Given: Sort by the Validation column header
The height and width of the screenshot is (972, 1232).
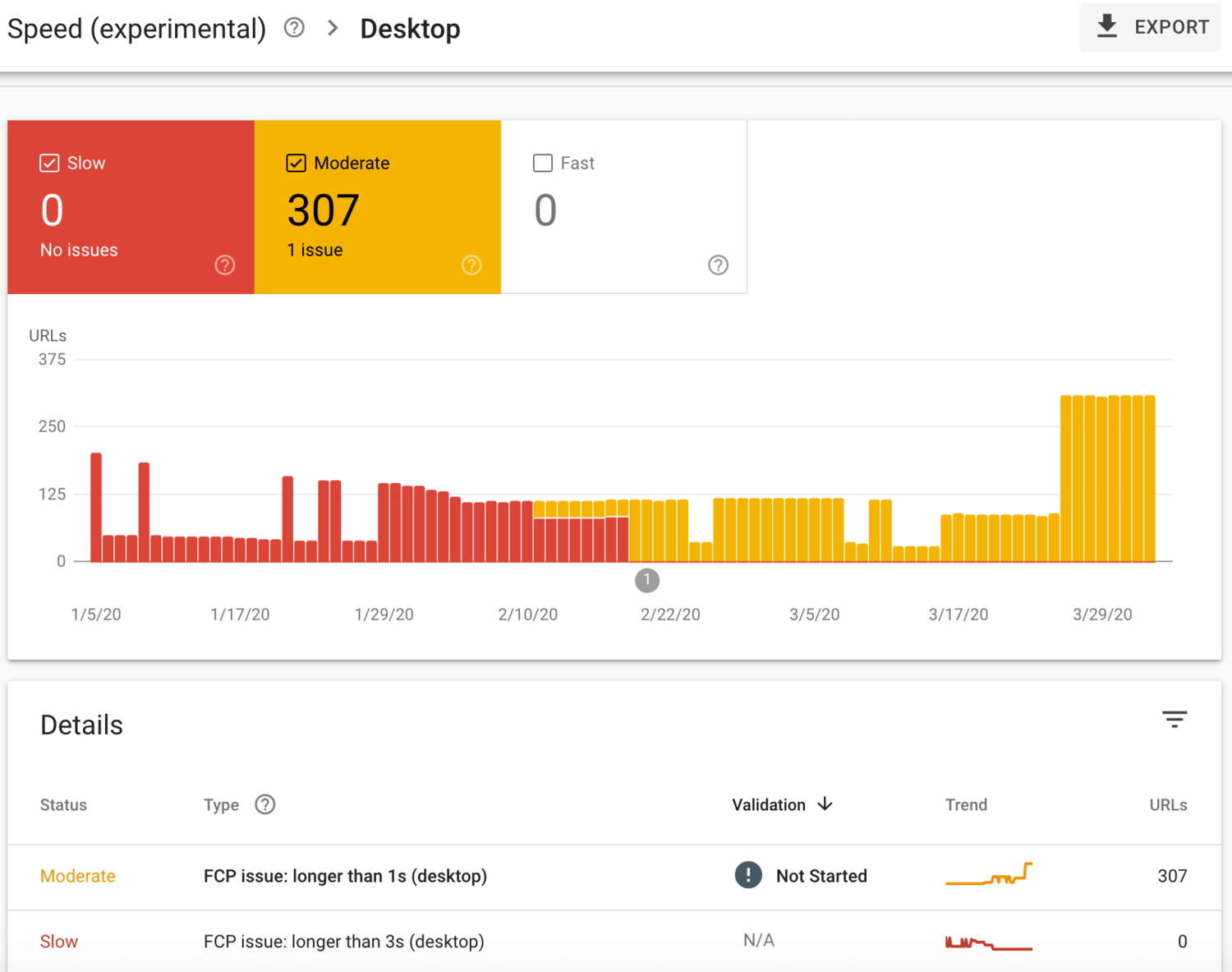Looking at the screenshot, I should [769, 804].
